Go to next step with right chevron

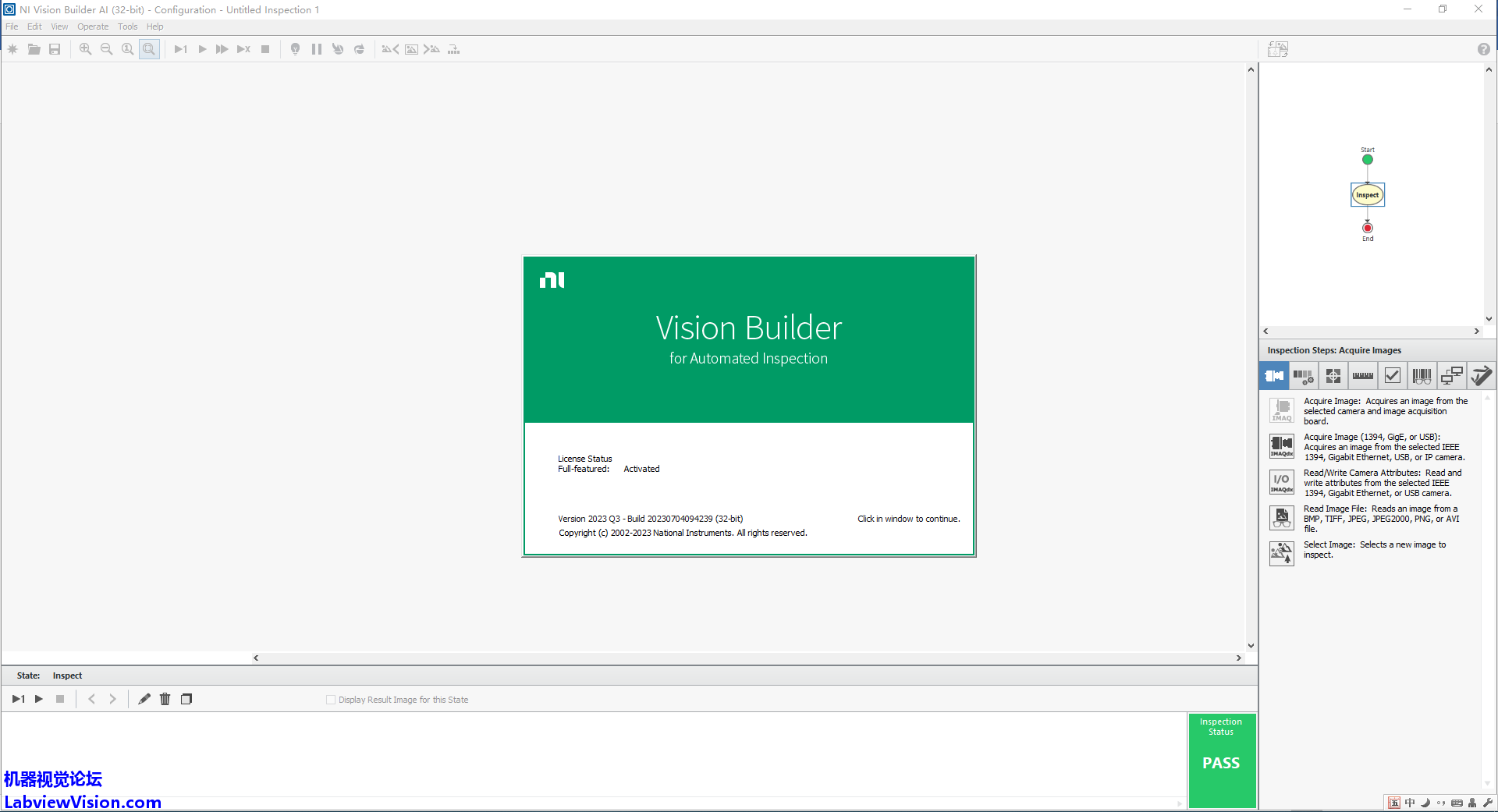pos(112,699)
